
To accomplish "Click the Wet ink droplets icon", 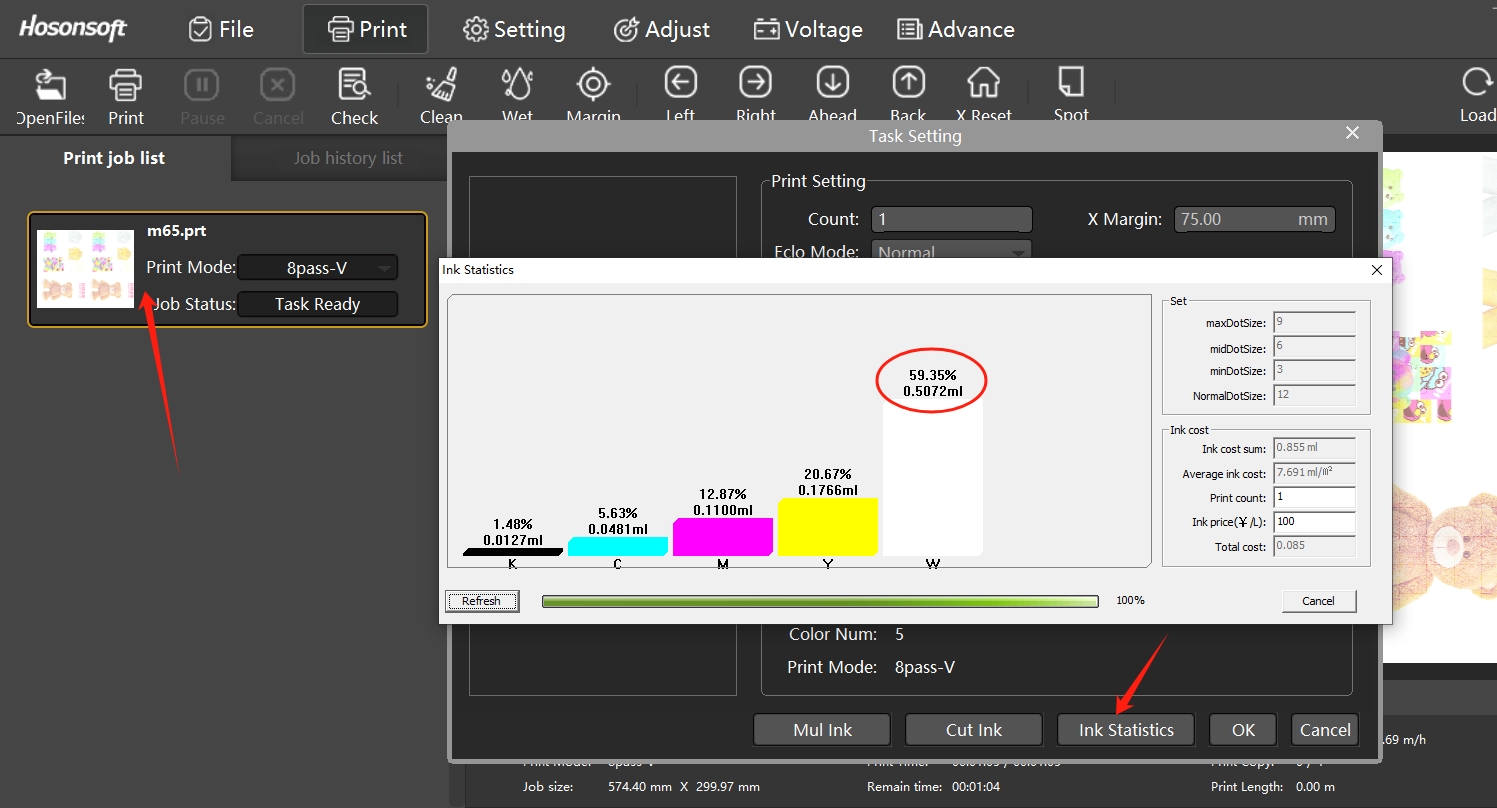I will click(x=517, y=87).
